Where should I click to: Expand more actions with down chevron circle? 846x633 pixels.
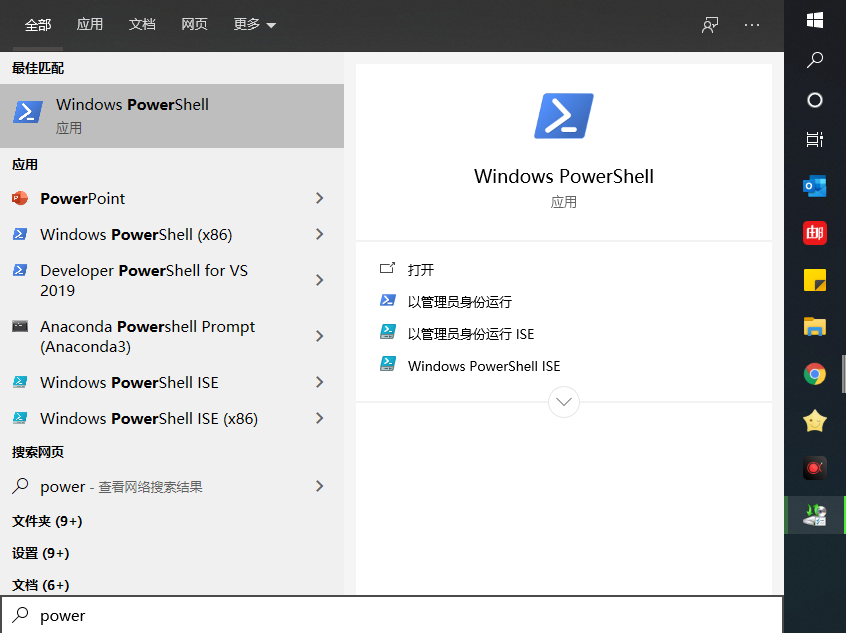coord(564,402)
